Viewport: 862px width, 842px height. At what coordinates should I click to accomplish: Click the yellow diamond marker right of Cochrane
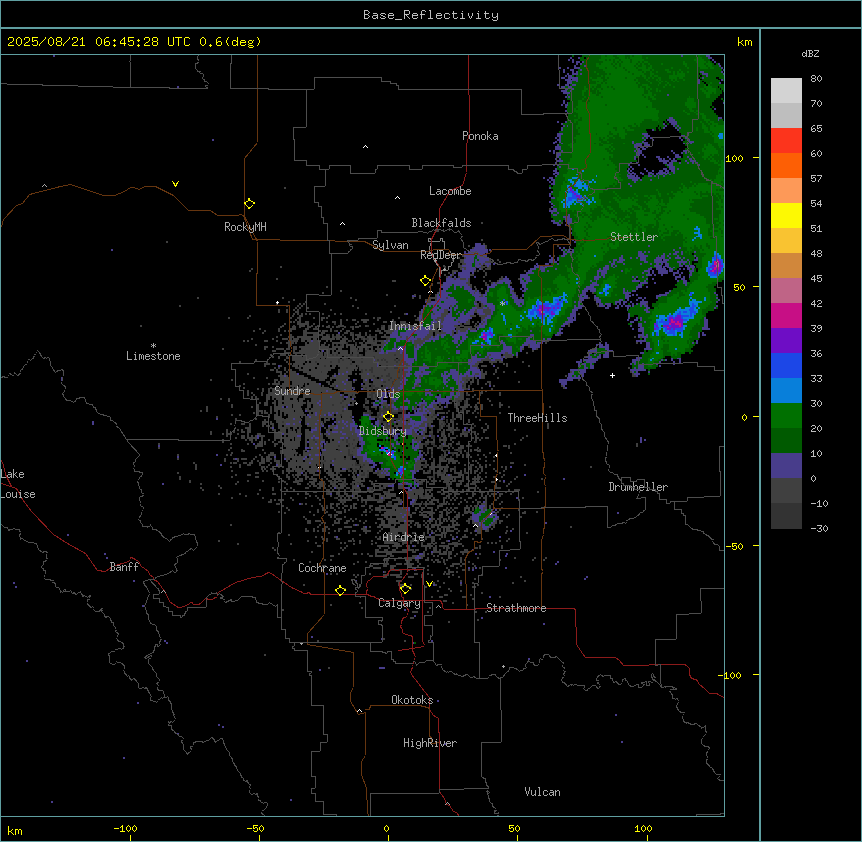point(340,590)
